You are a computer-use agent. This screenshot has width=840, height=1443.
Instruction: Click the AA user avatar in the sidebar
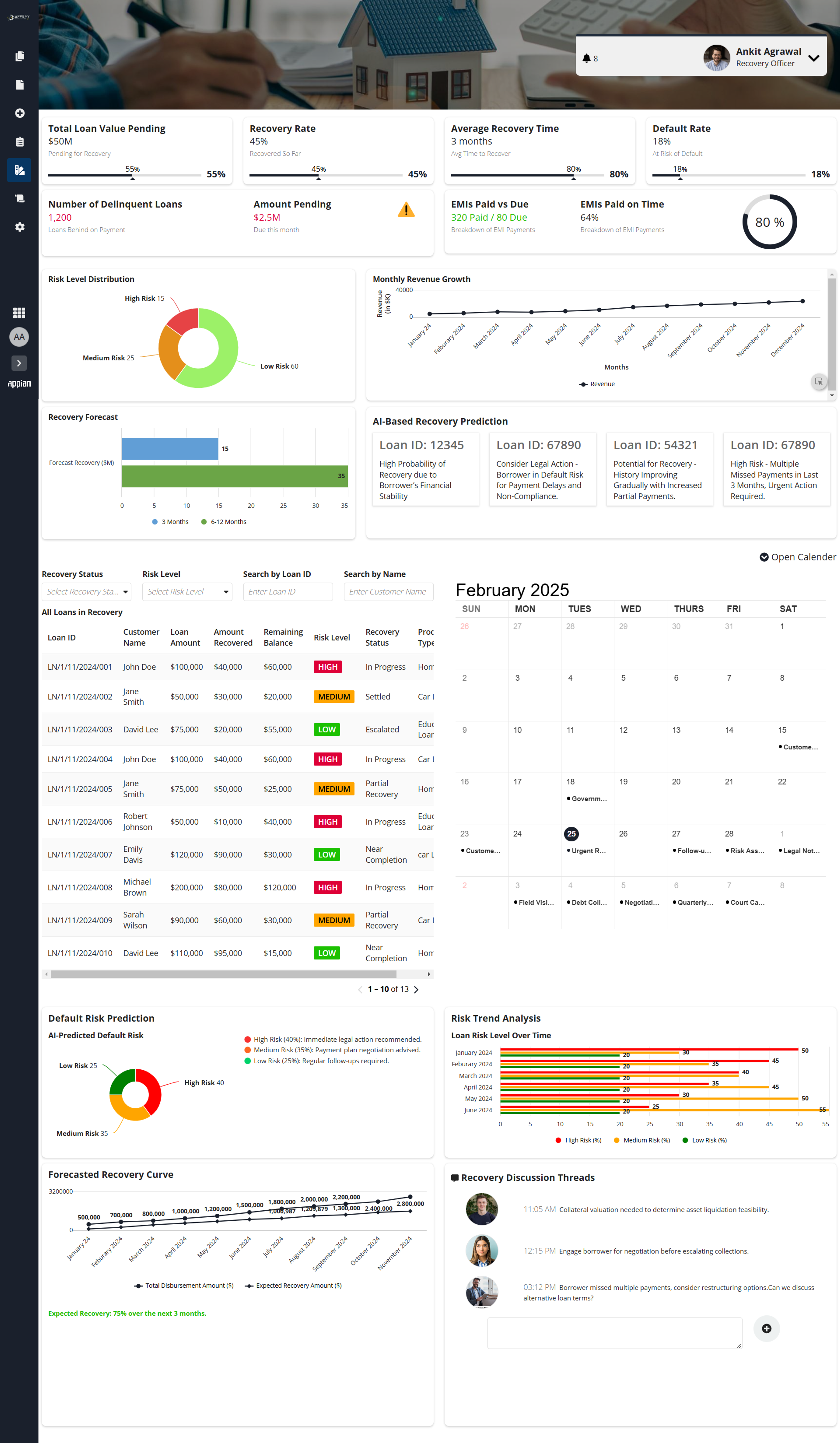click(19, 337)
